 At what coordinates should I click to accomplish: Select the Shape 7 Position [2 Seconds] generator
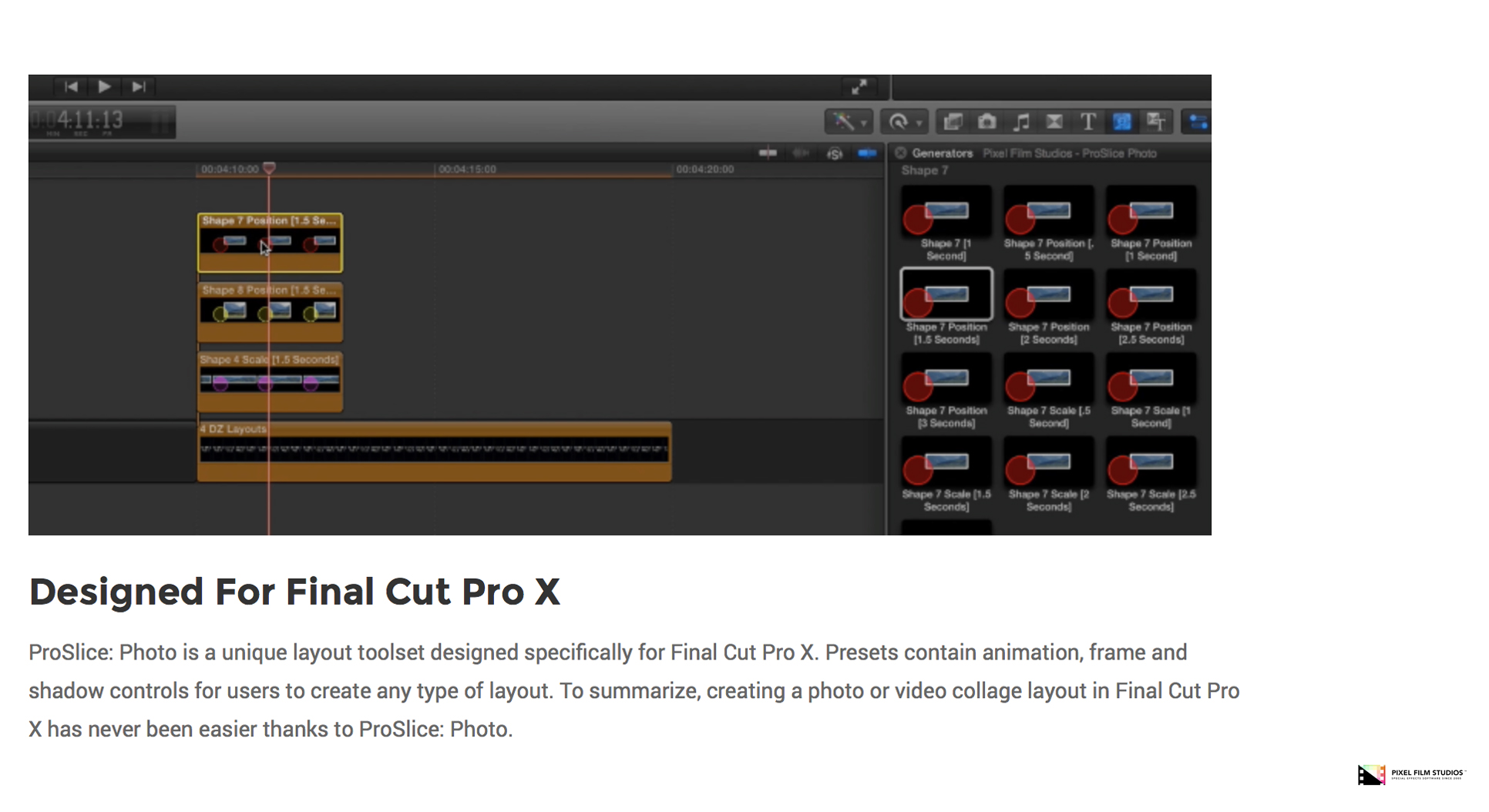1048,307
